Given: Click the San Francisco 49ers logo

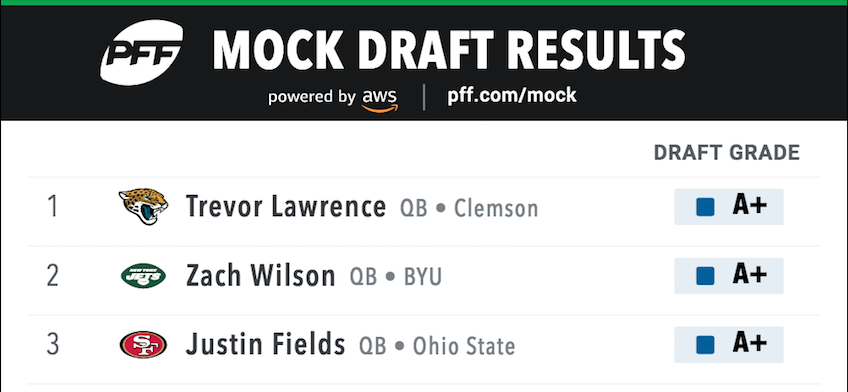Looking at the screenshot, I should point(143,344).
